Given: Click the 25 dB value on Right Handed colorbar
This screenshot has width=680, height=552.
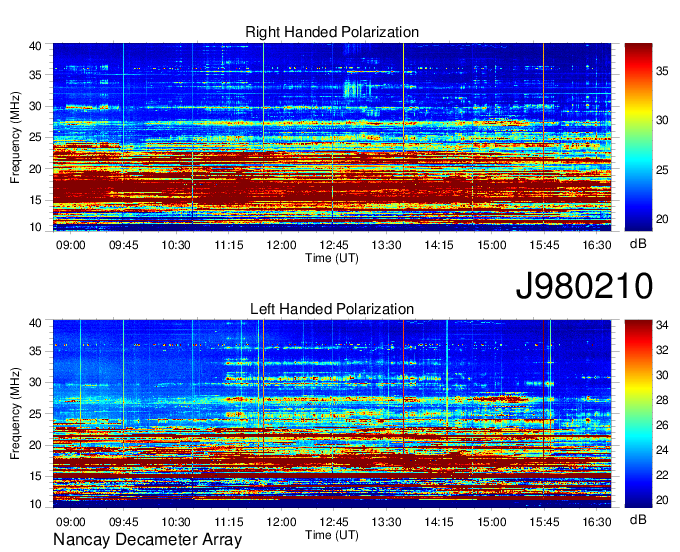Looking at the screenshot, I should 662,170.
